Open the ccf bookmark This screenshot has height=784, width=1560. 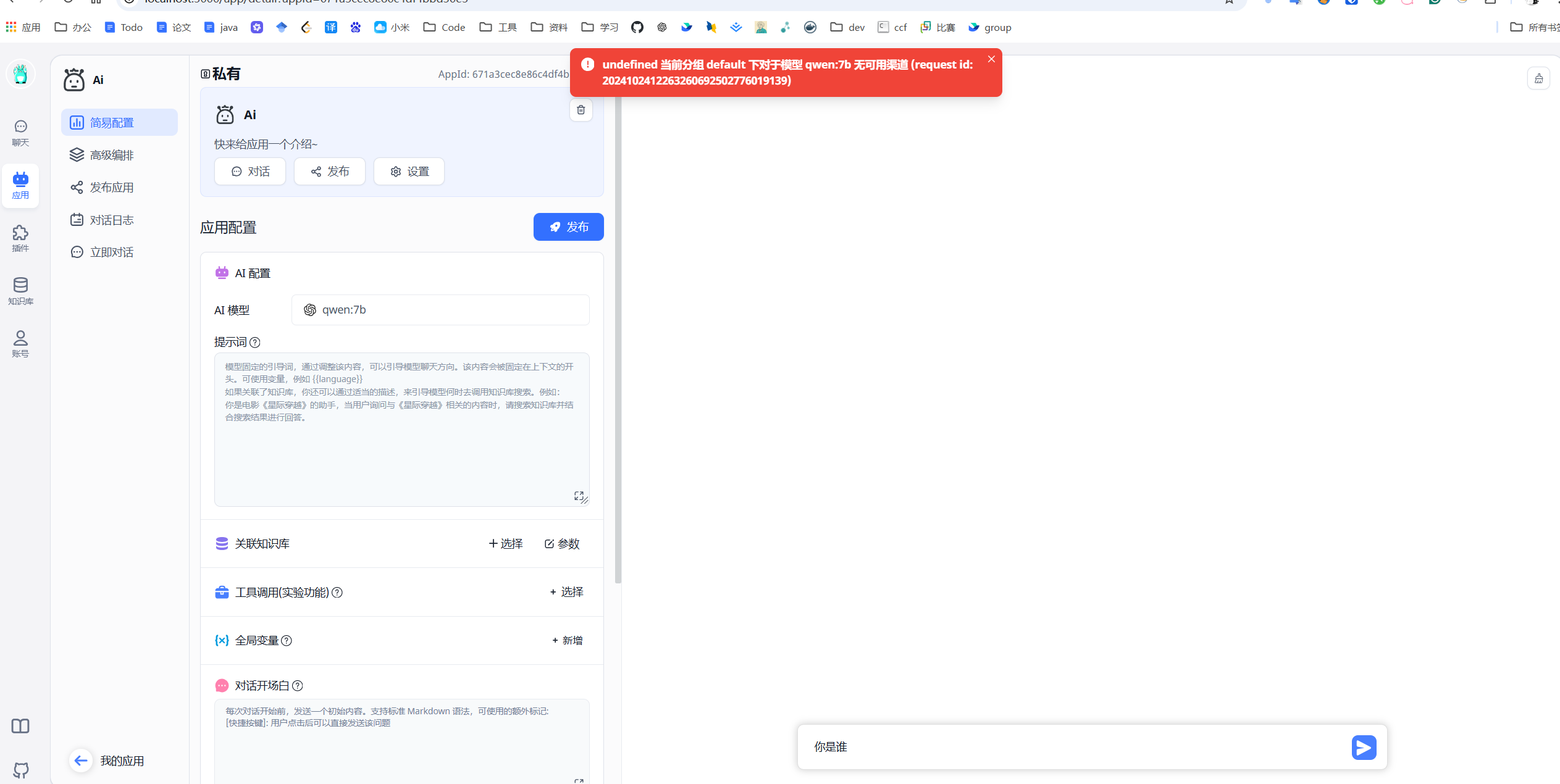click(892, 27)
